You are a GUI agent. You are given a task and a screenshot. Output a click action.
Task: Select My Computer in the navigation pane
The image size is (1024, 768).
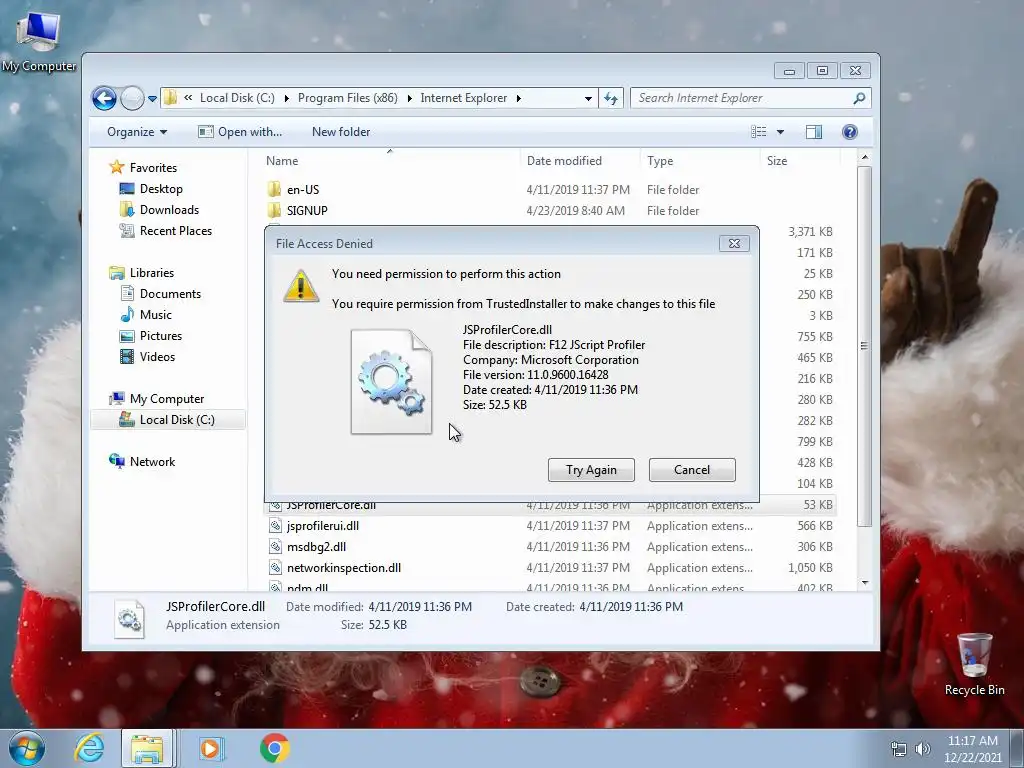coord(167,399)
